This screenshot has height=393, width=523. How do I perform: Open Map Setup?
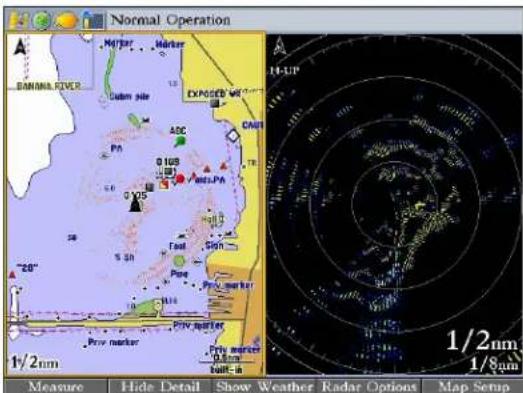coord(473,387)
